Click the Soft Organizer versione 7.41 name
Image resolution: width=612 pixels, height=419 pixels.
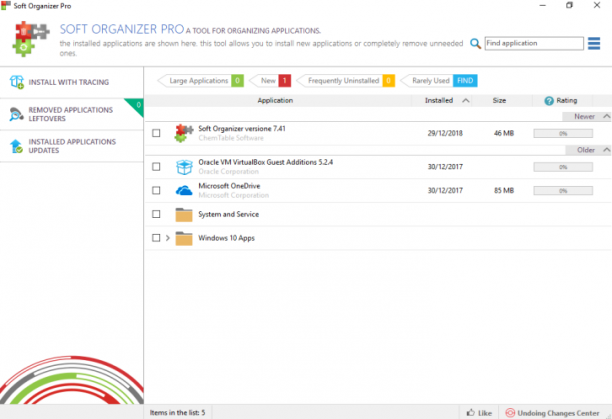pos(242,129)
